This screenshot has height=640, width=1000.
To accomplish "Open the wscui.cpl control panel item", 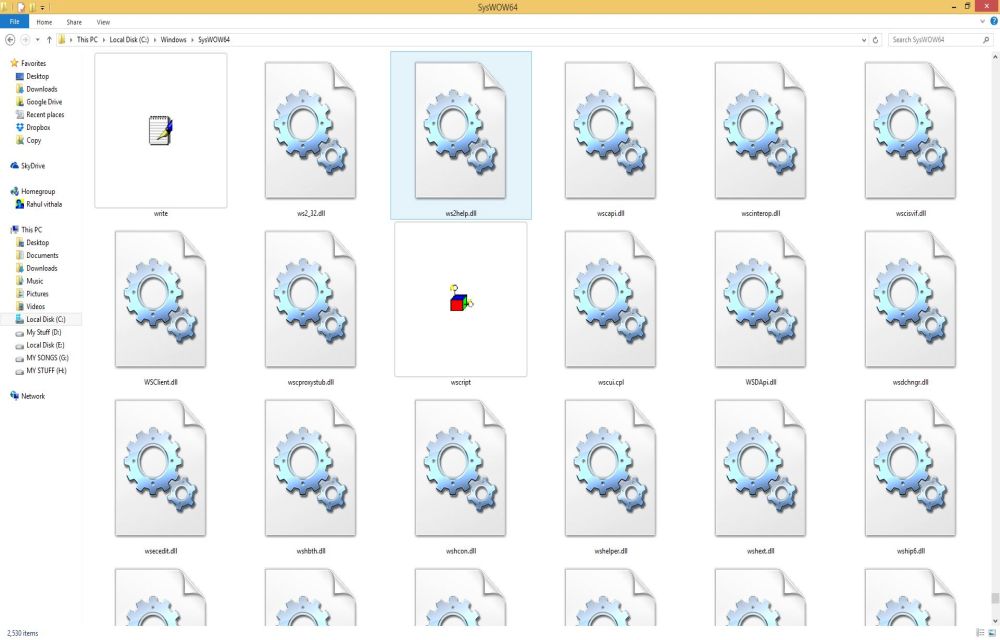I will coord(609,298).
